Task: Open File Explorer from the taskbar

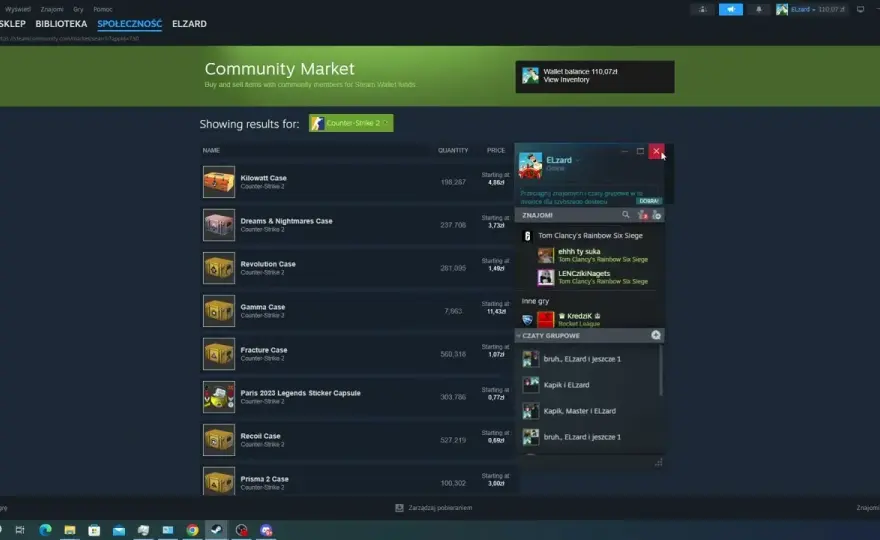Action: tap(70, 530)
